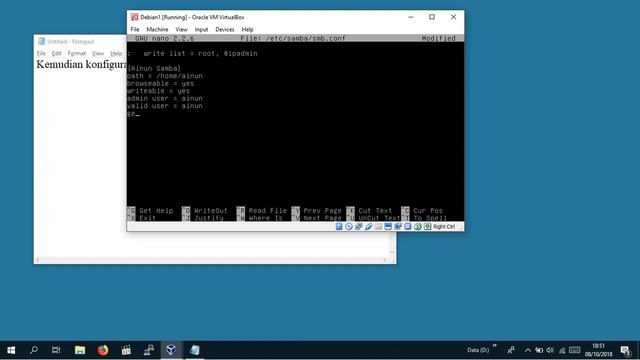640x360 pixels.
Task: Click the VirtualBox icon in title bar
Action: [x=134, y=17]
